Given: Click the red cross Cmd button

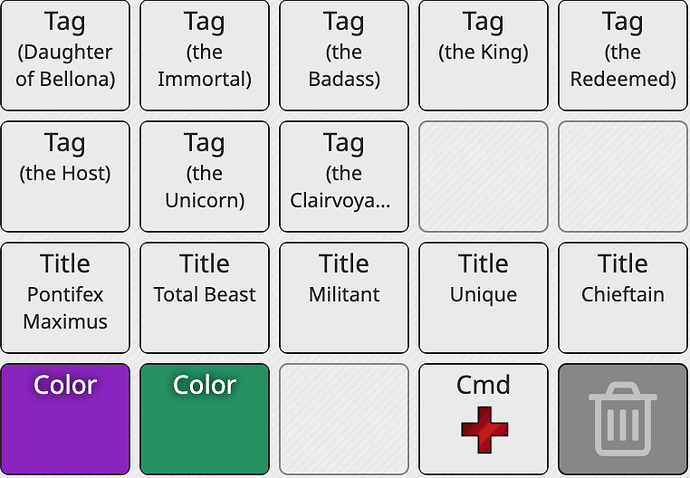Looking at the screenshot, I should [483, 419].
